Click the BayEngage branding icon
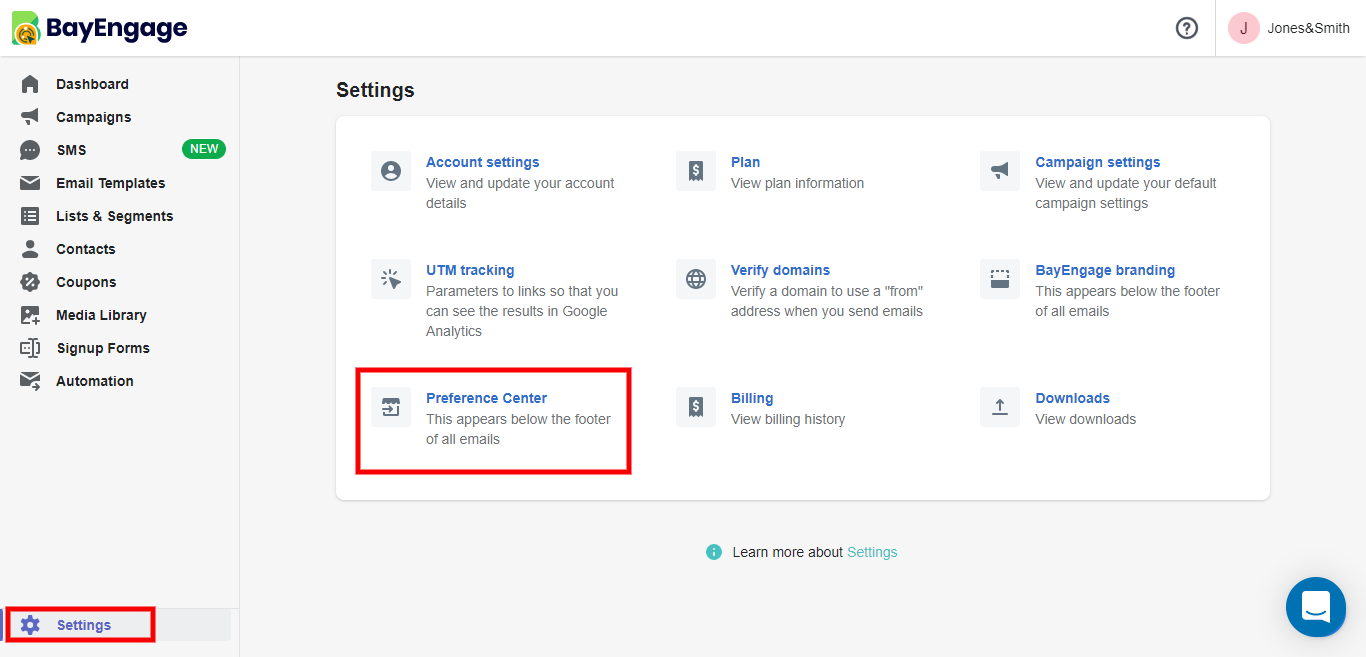 (1000, 279)
